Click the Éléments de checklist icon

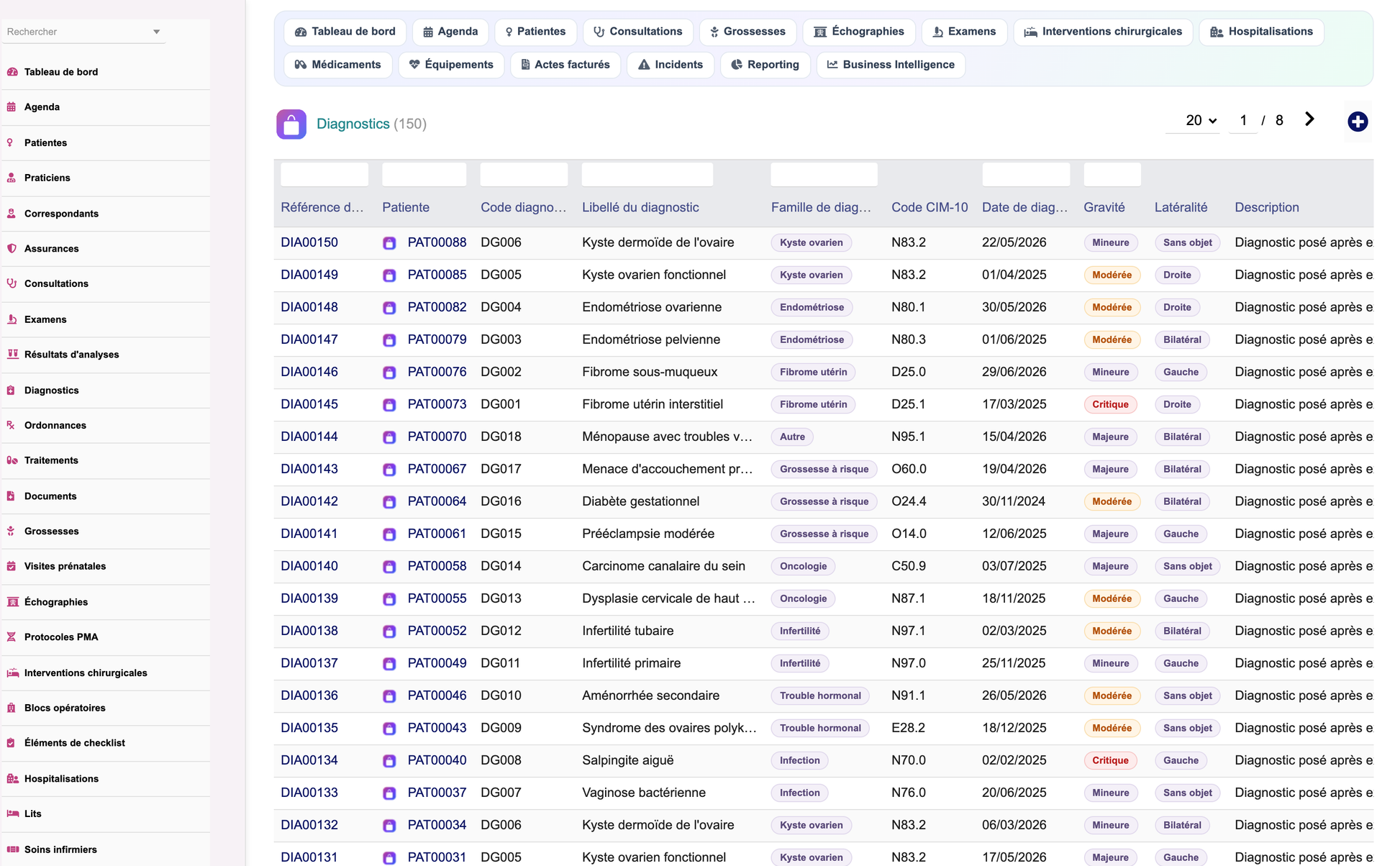point(11,743)
